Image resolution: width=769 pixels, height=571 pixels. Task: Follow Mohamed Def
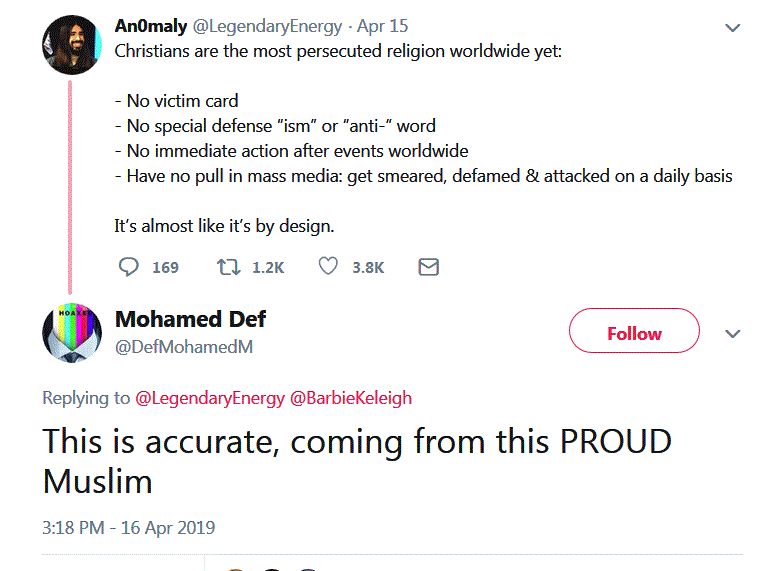pyautogui.click(x=634, y=333)
